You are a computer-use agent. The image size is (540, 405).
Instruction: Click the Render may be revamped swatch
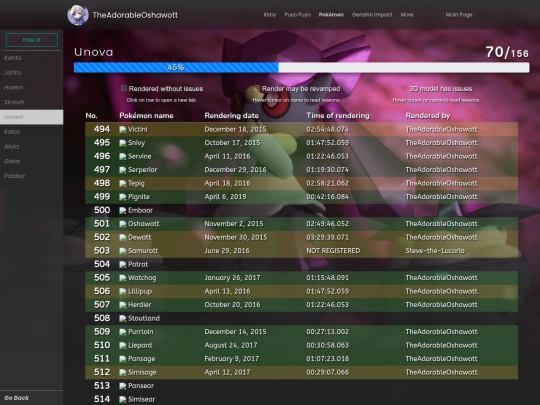coord(257,88)
